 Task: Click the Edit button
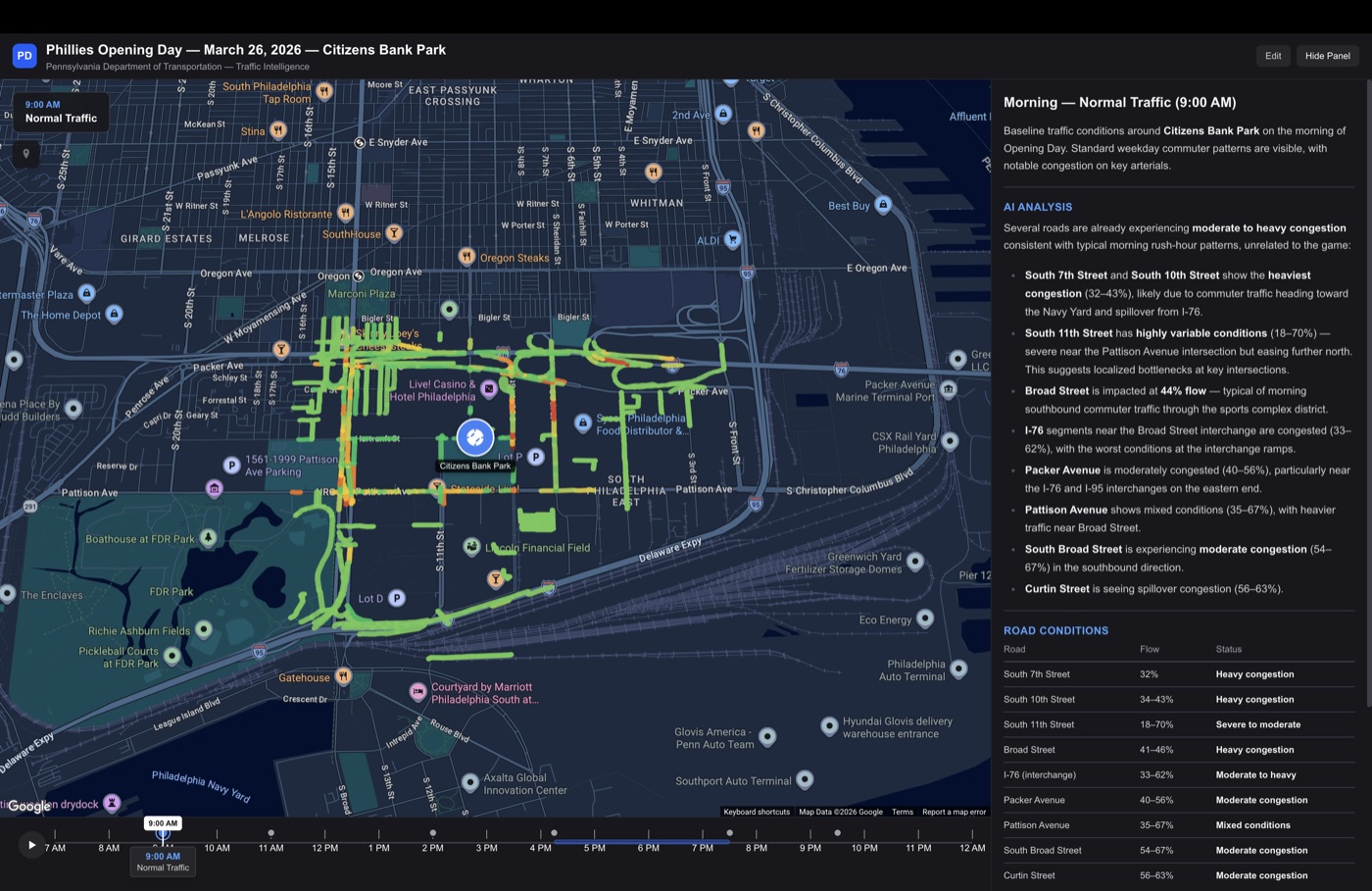1273,56
